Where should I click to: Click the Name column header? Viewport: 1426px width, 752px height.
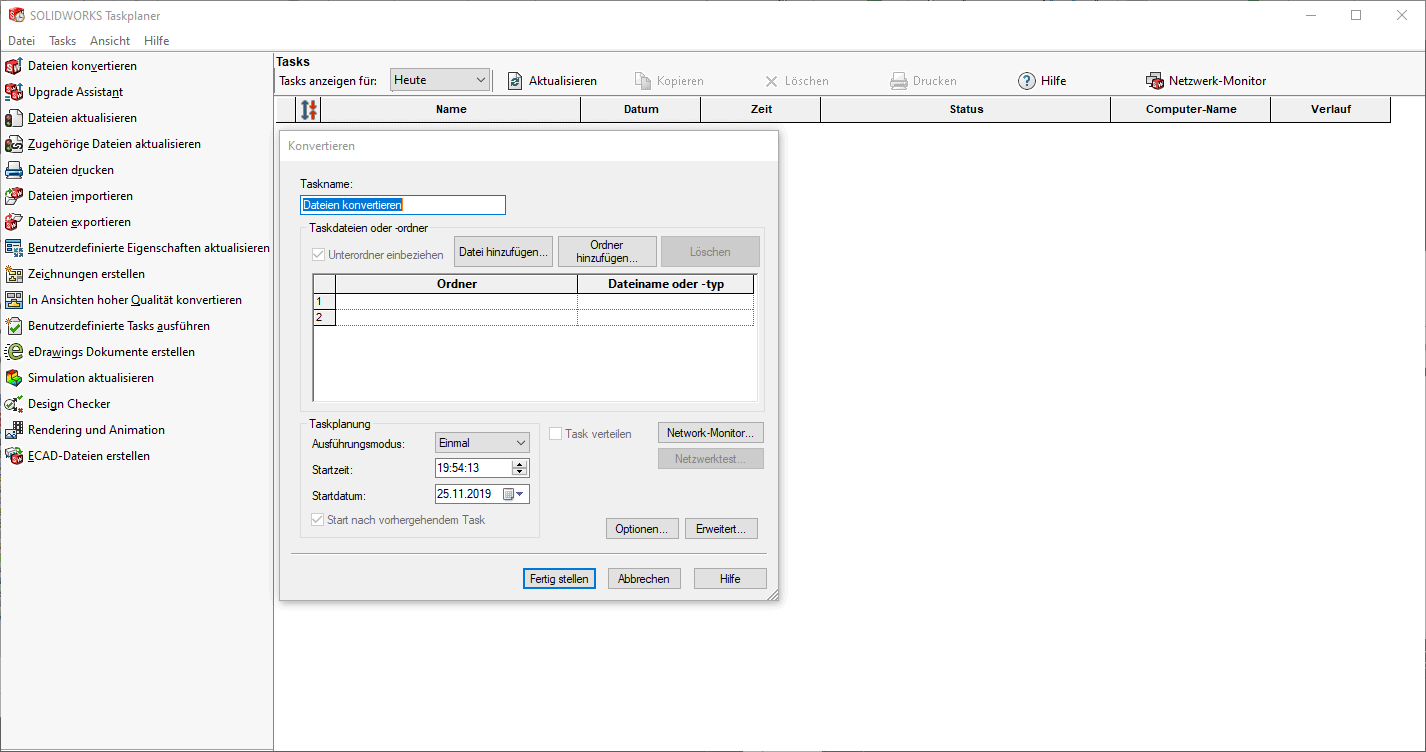(451, 110)
